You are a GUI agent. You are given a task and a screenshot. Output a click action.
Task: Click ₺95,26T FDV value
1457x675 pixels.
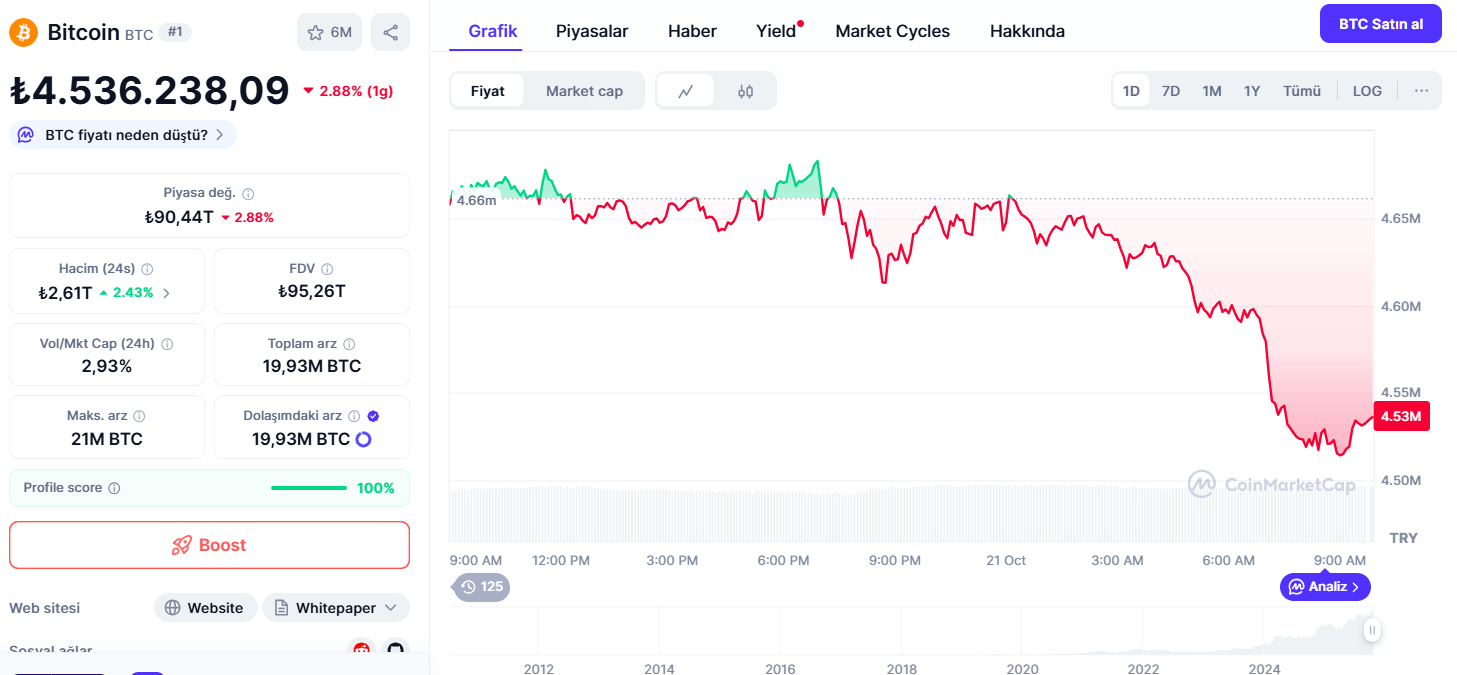tap(312, 291)
